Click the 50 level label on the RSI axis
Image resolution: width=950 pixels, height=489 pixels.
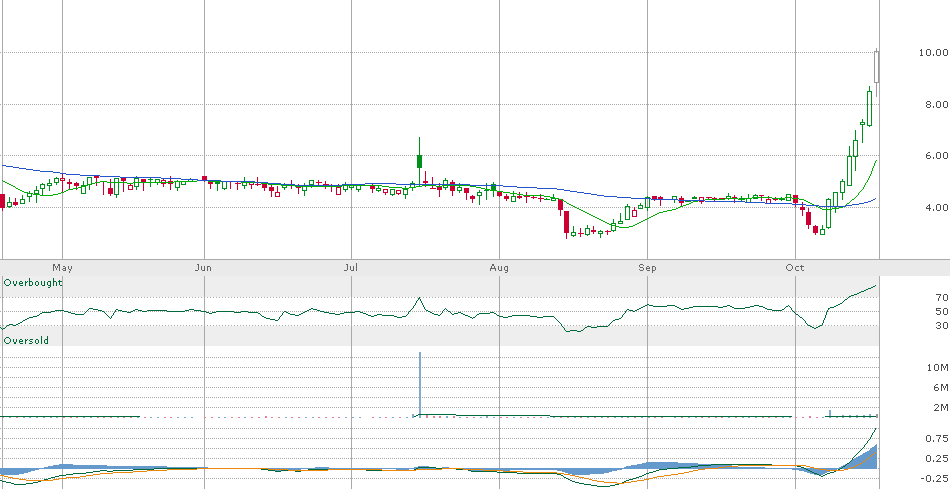click(x=942, y=311)
